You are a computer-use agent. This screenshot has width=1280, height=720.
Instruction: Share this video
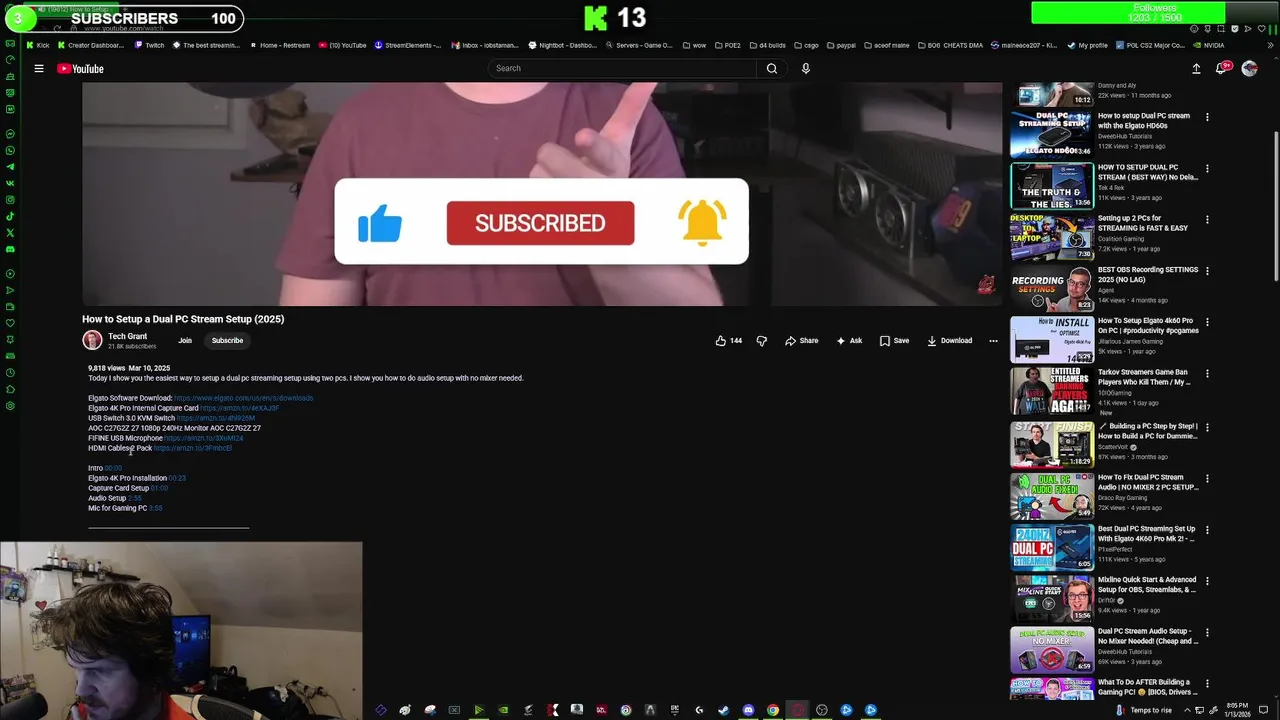click(x=802, y=341)
